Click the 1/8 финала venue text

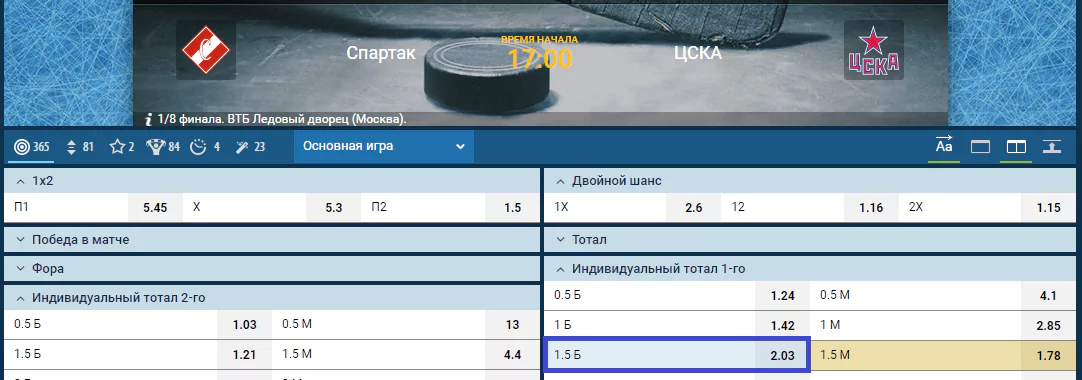(x=282, y=119)
